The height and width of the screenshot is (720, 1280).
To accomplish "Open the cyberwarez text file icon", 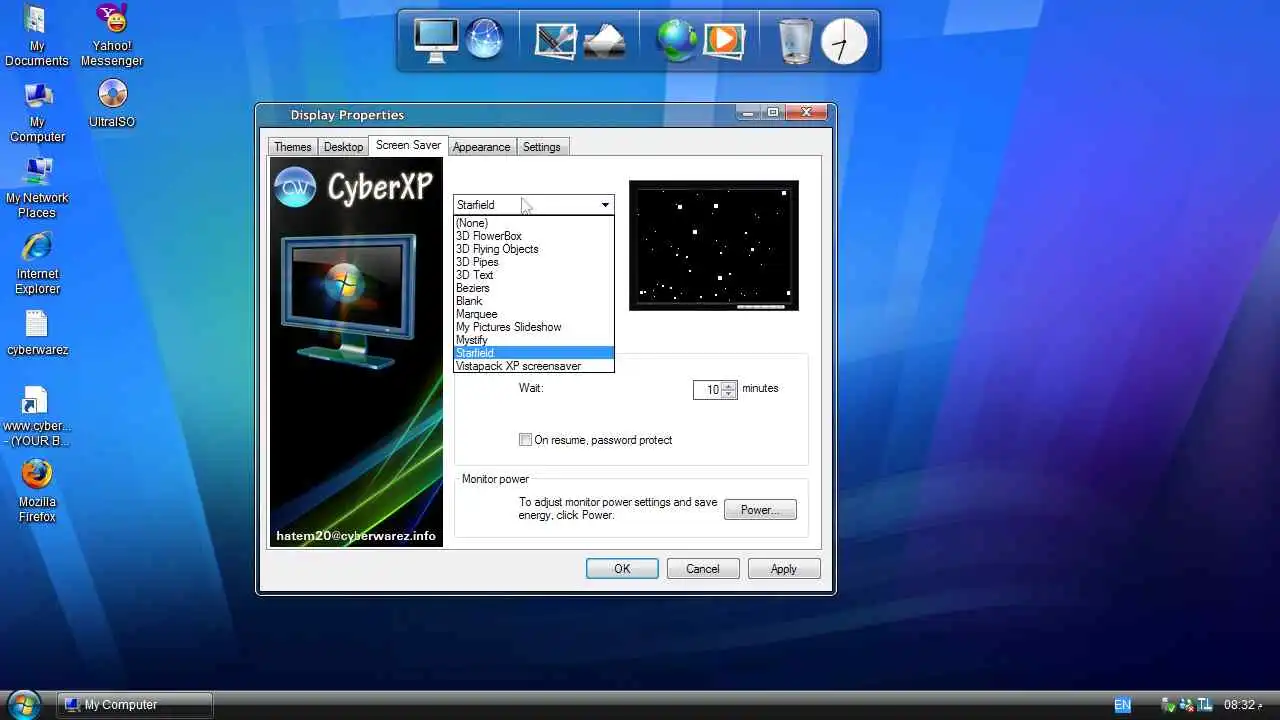I will 37,334.
